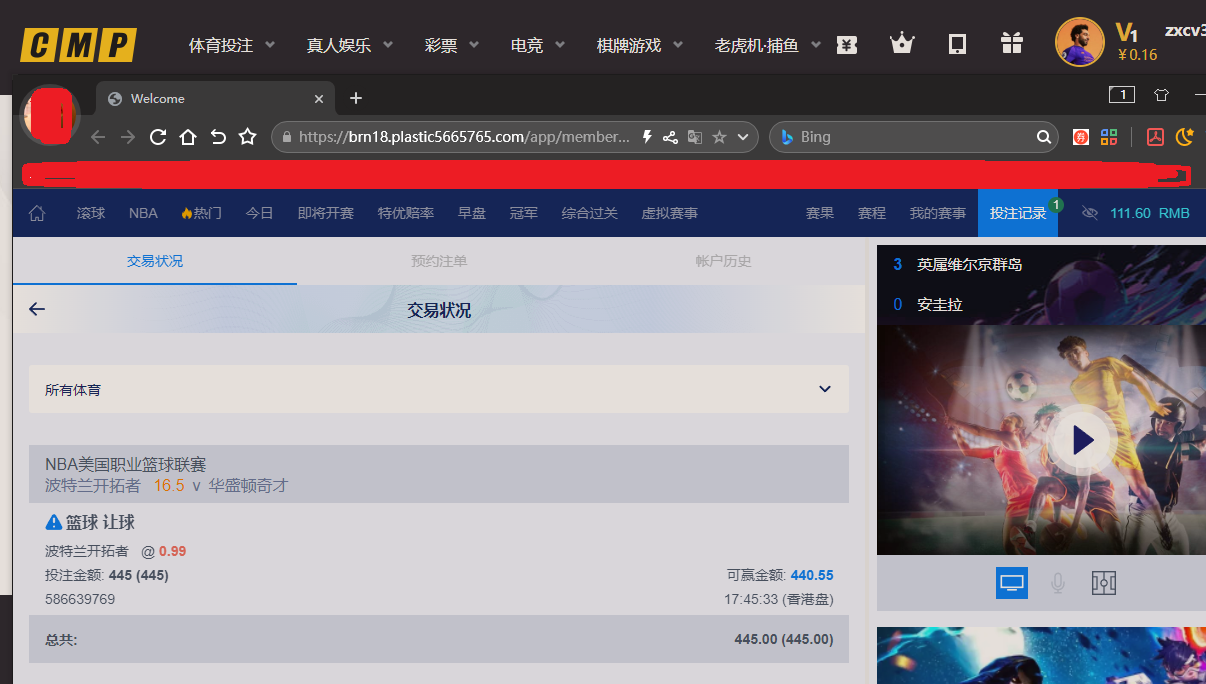Toggle the microphone commentary icon under the video
This screenshot has height=684, width=1206.
[x=1057, y=583]
